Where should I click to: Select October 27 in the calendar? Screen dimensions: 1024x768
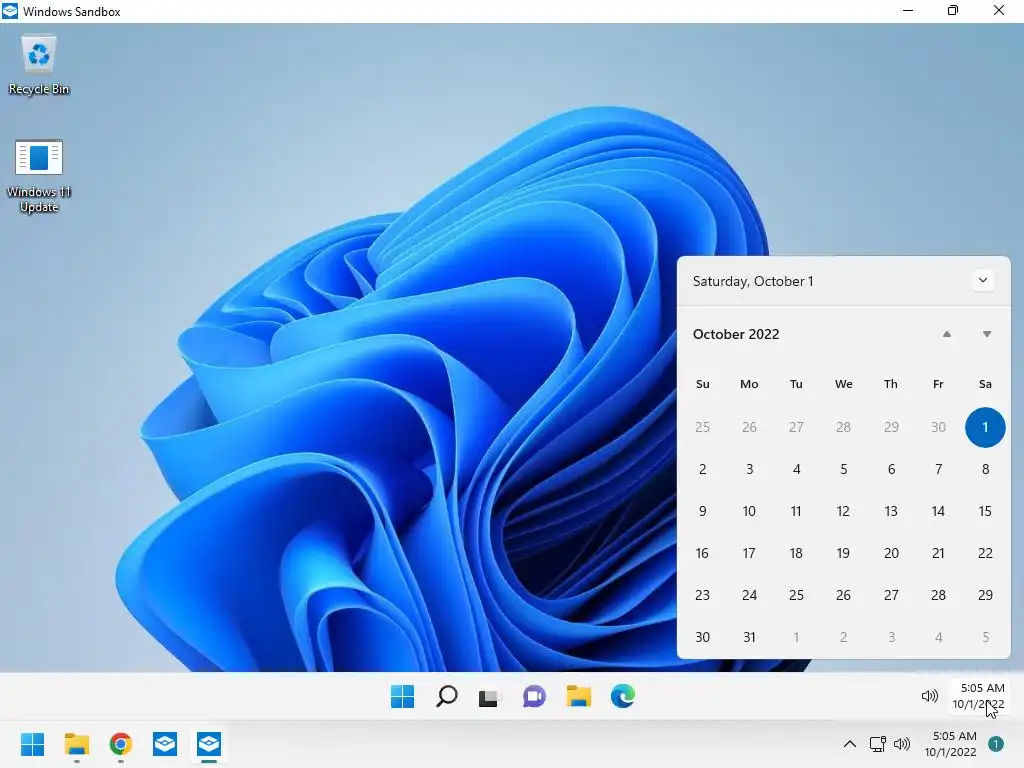891,595
